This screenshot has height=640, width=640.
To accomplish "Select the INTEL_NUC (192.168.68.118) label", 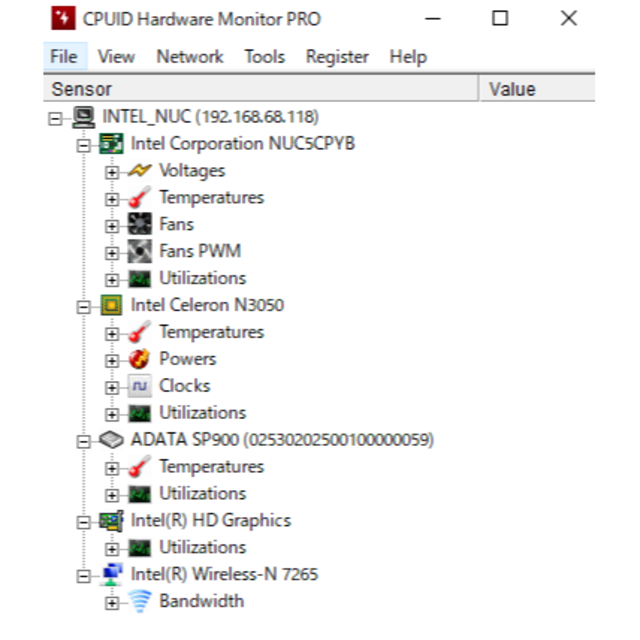I will pos(211,117).
